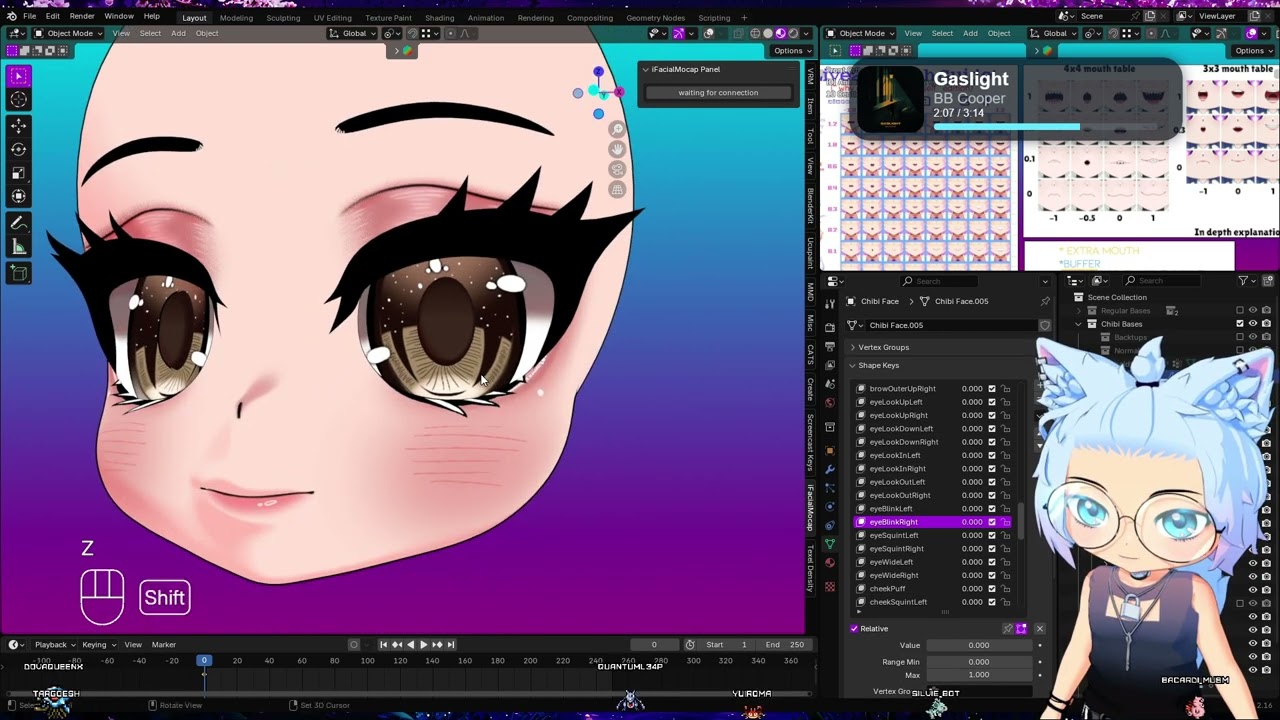Expand Regular Bases collection in outliner
1280x720 pixels.
coord(1079,311)
